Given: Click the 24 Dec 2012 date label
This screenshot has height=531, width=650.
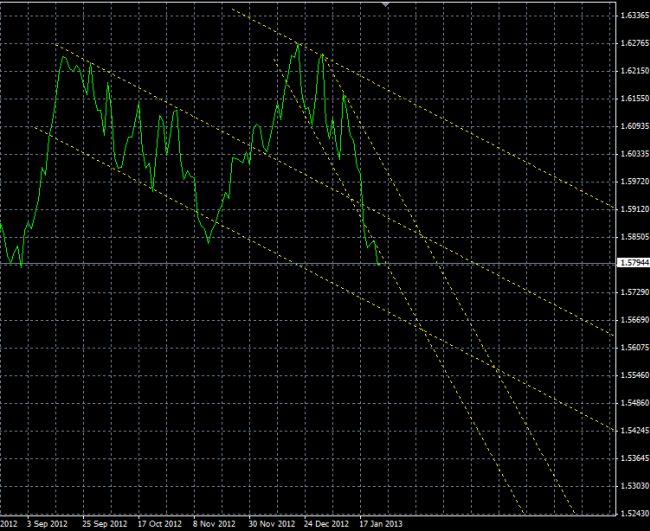Looking at the screenshot, I should pos(326,524).
